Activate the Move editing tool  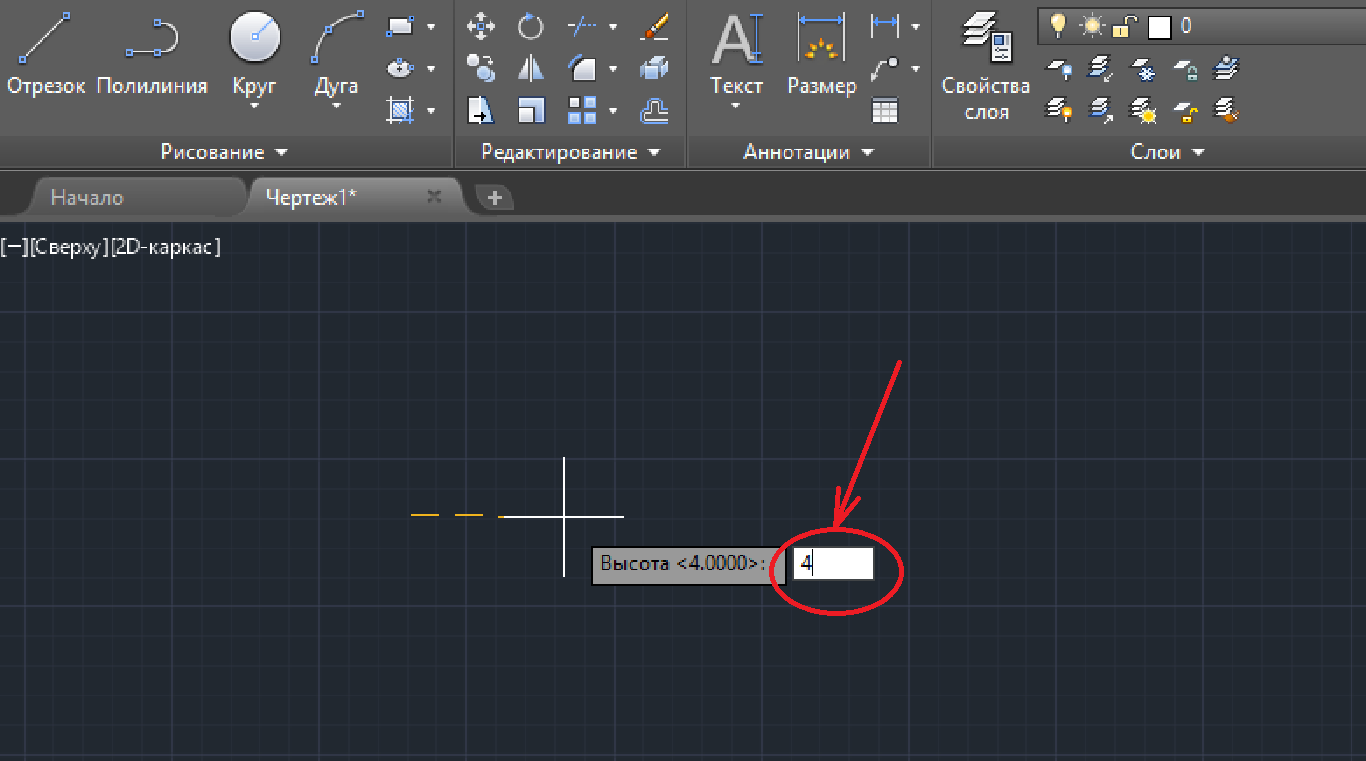pos(482,27)
